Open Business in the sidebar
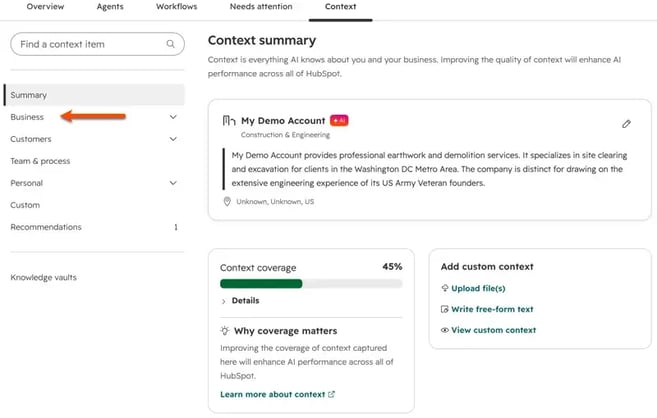 pyautogui.click(x=27, y=117)
